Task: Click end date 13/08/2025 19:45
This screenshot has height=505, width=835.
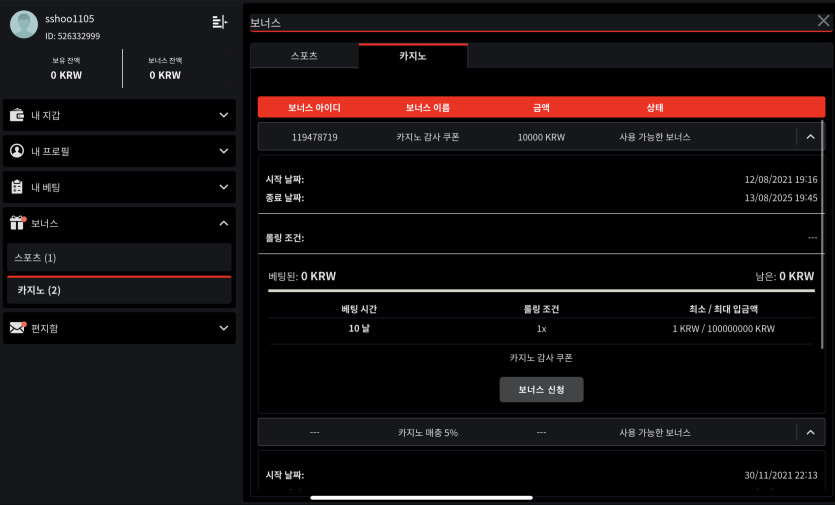Action: (781, 198)
